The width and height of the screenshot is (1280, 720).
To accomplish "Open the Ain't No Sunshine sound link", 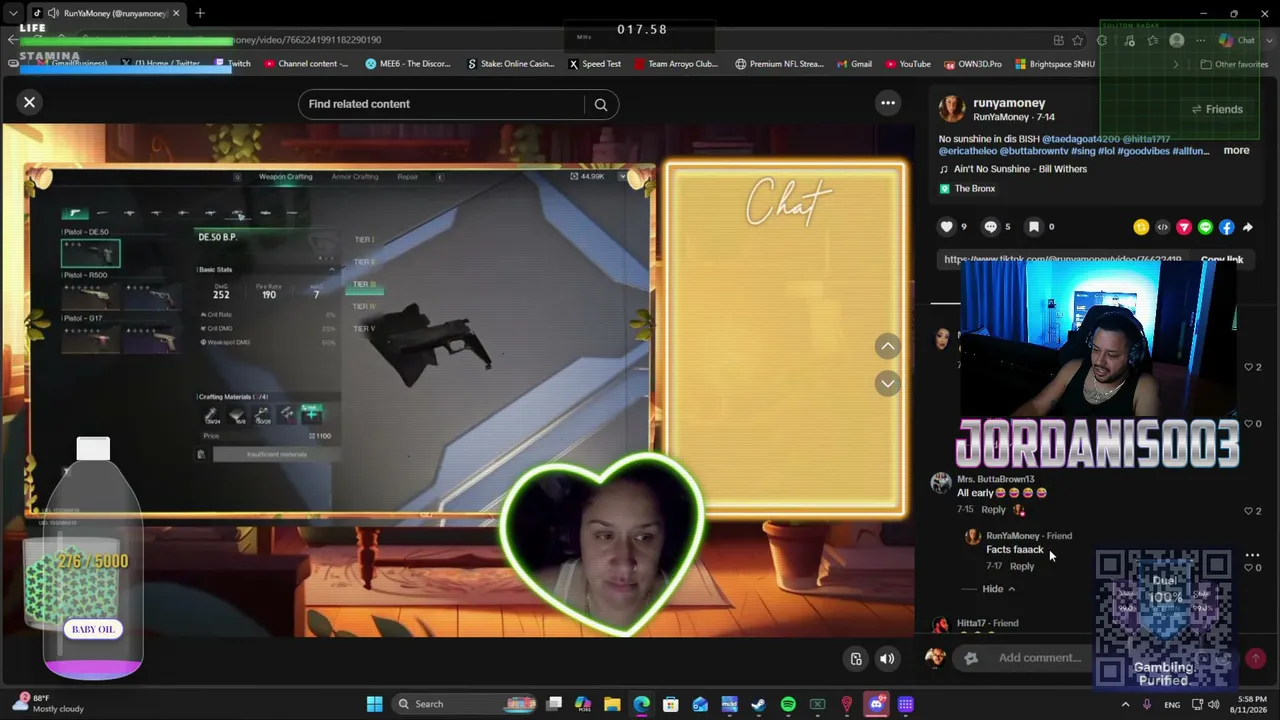I will click(1020, 169).
